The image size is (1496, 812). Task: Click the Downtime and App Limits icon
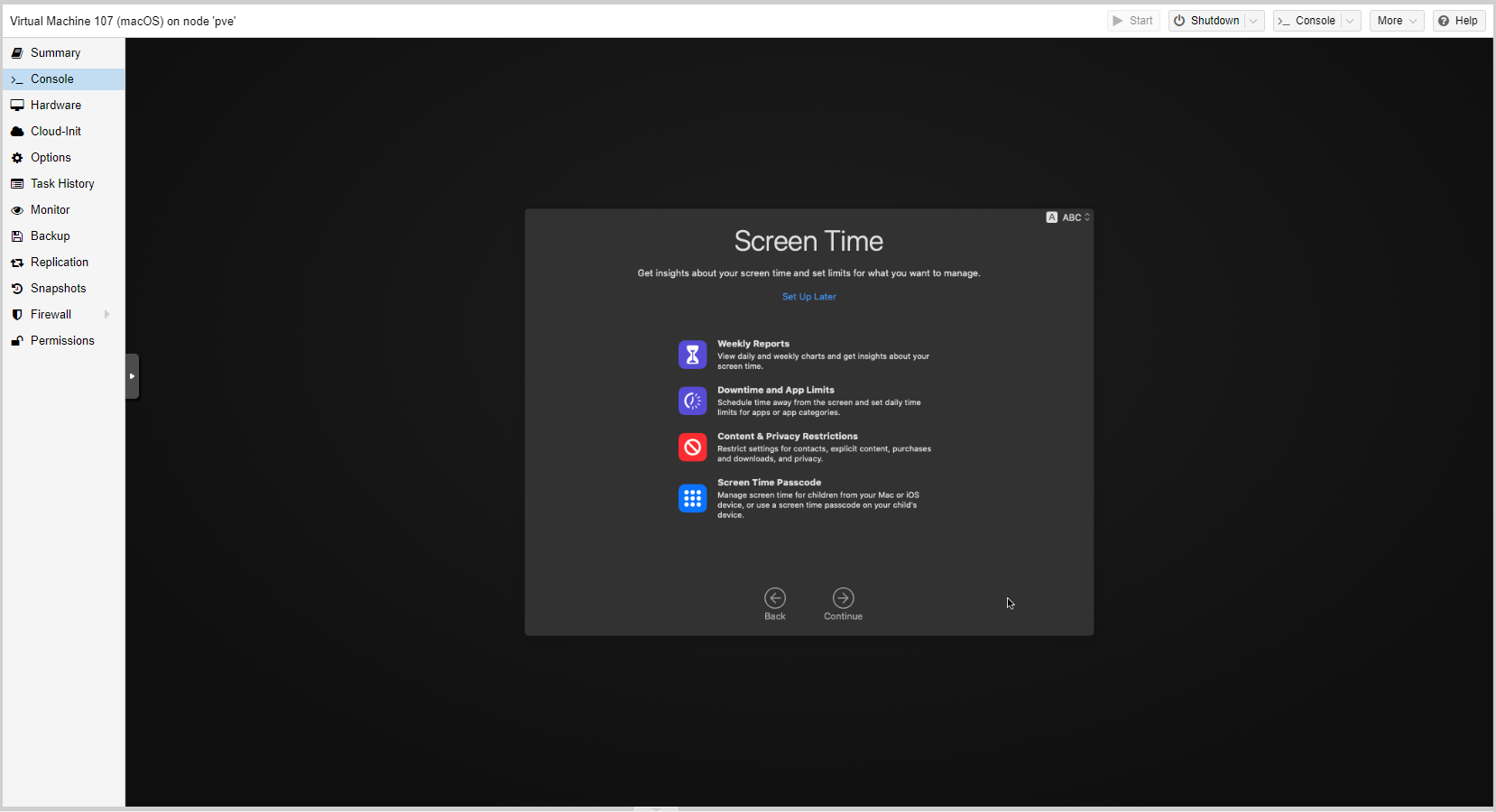(693, 401)
